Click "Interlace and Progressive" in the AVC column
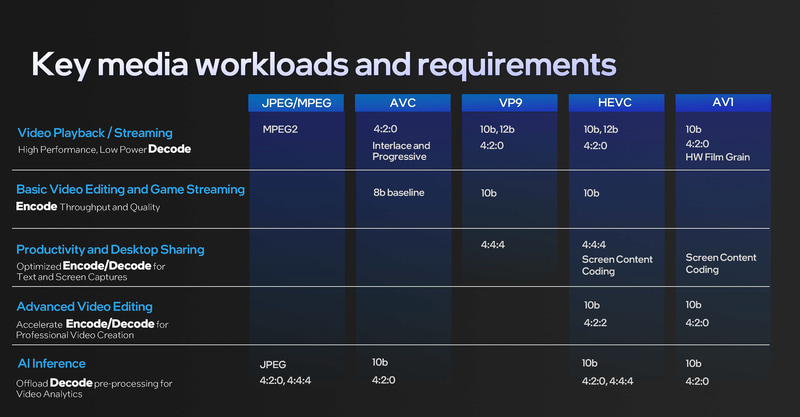Screen dimensions: 800x417 tap(401, 151)
